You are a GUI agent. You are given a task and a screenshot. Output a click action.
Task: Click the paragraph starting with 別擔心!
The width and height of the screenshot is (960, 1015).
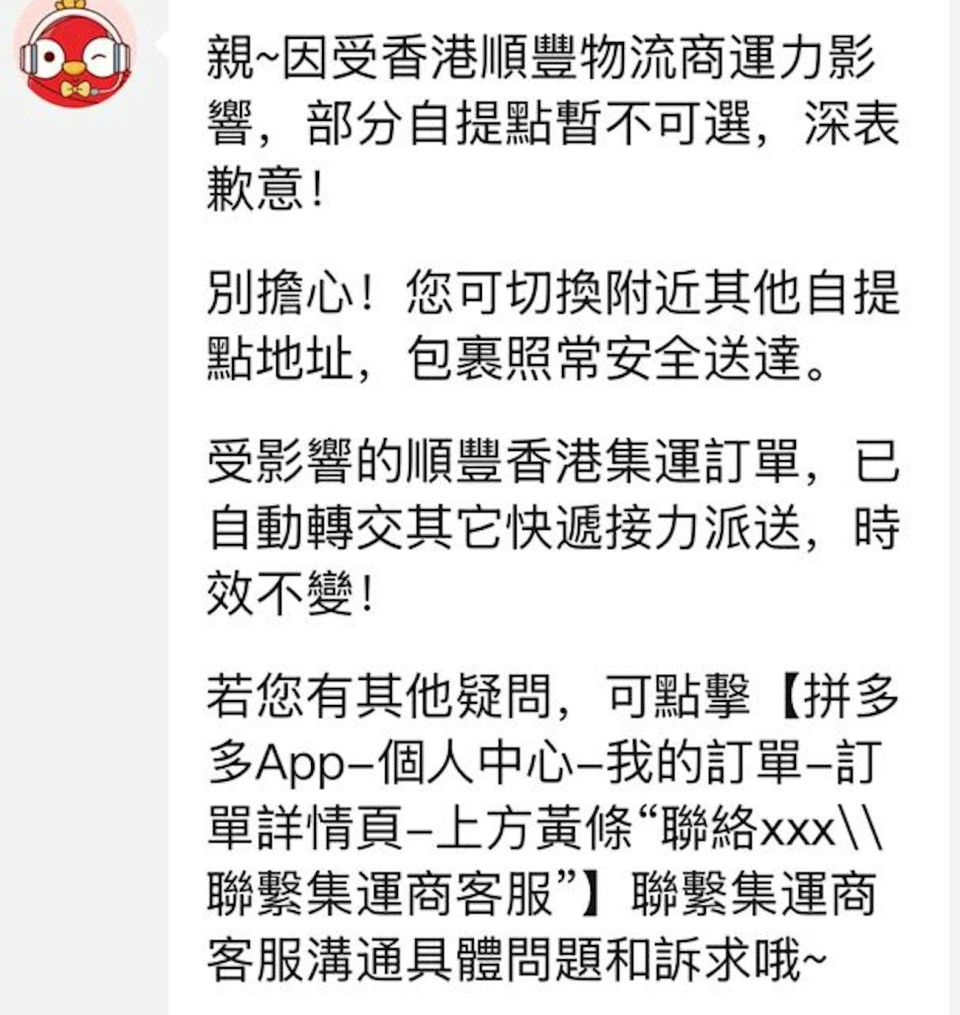(x=553, y=326)
